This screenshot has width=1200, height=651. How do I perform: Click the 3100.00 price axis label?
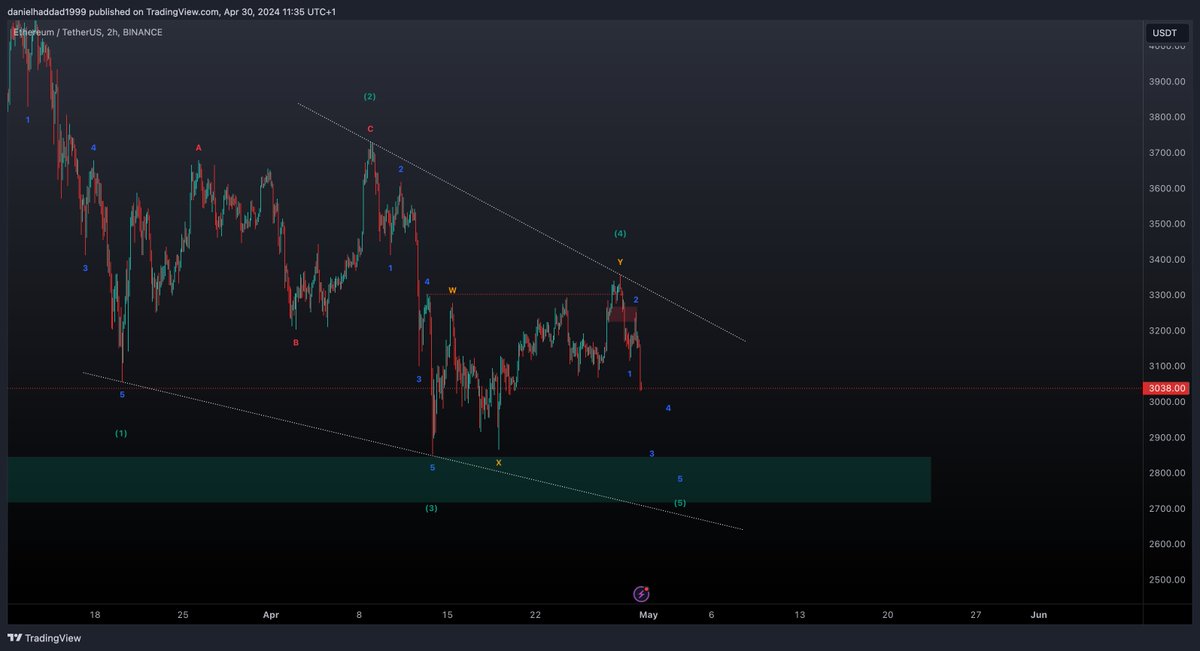[1167, 367]
